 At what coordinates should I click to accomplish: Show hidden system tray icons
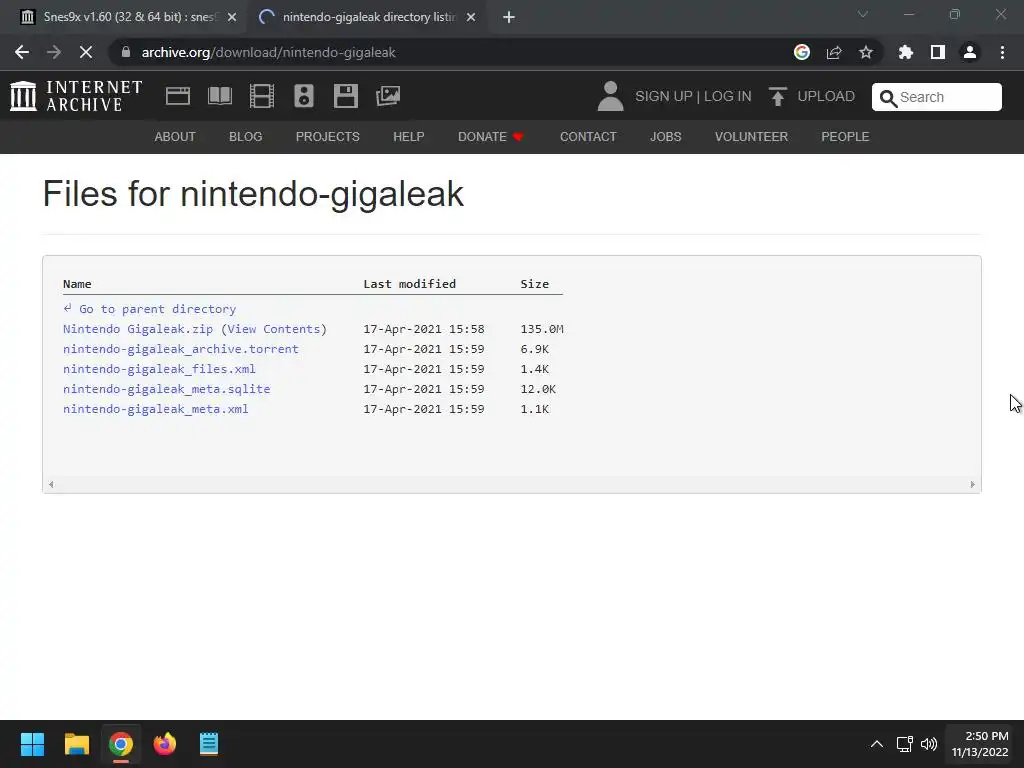tap(877, 744)
